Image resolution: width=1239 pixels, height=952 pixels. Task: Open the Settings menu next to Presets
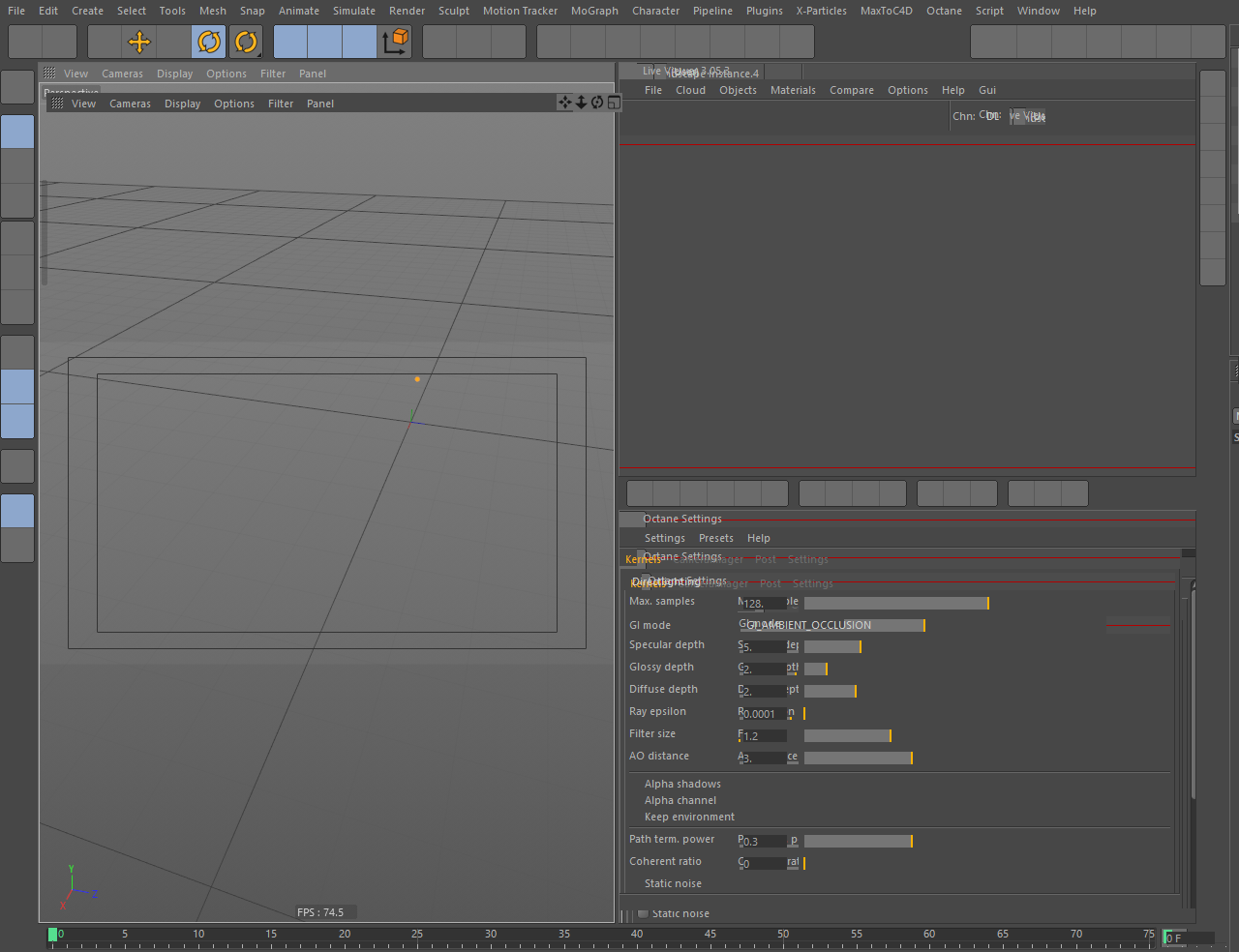click(665, 538)
